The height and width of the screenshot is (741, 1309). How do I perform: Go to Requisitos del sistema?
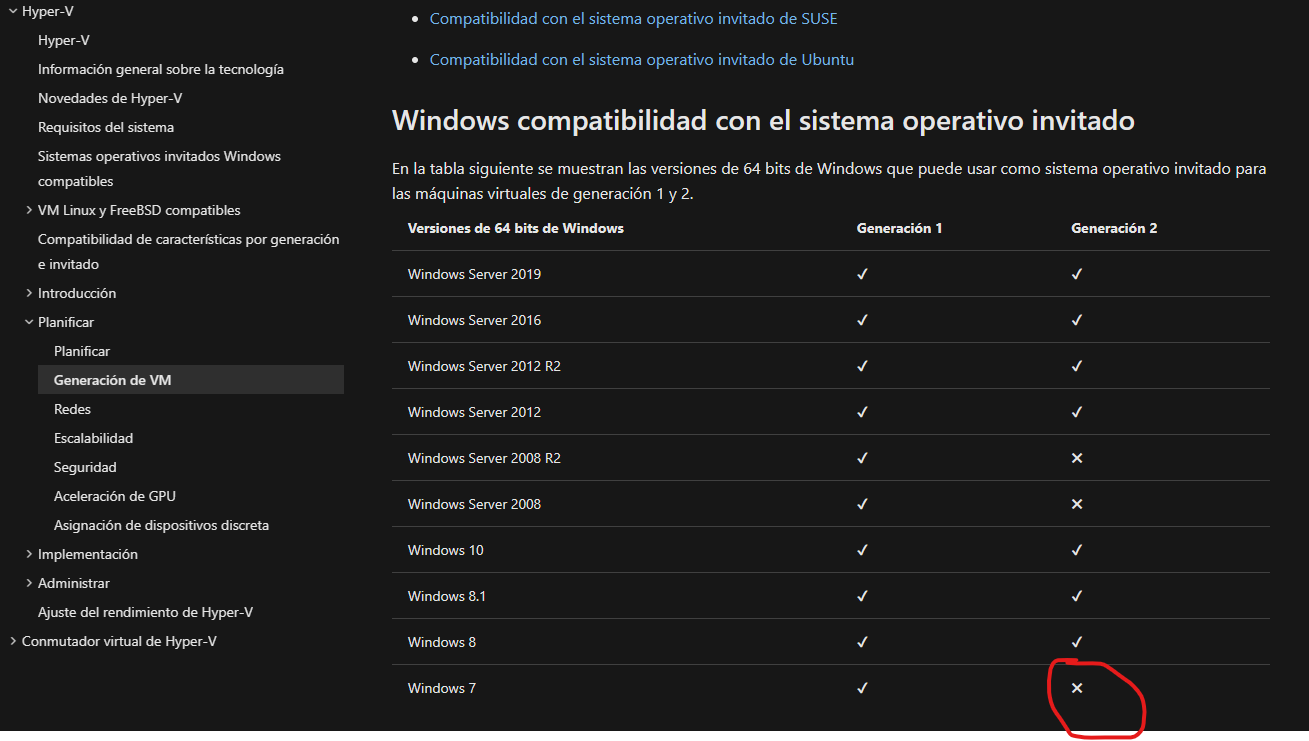click(106, 127)
